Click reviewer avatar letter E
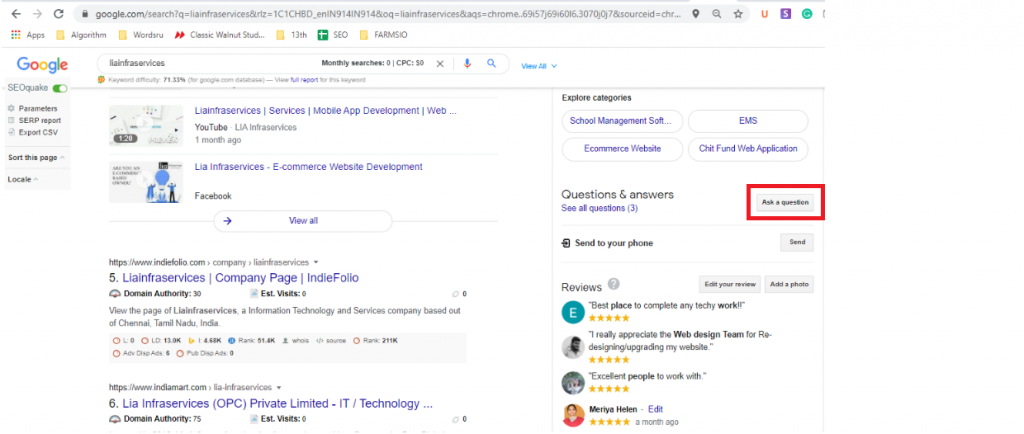The height and width of the screenshot is (434, 1024). [x=573, y=312]
